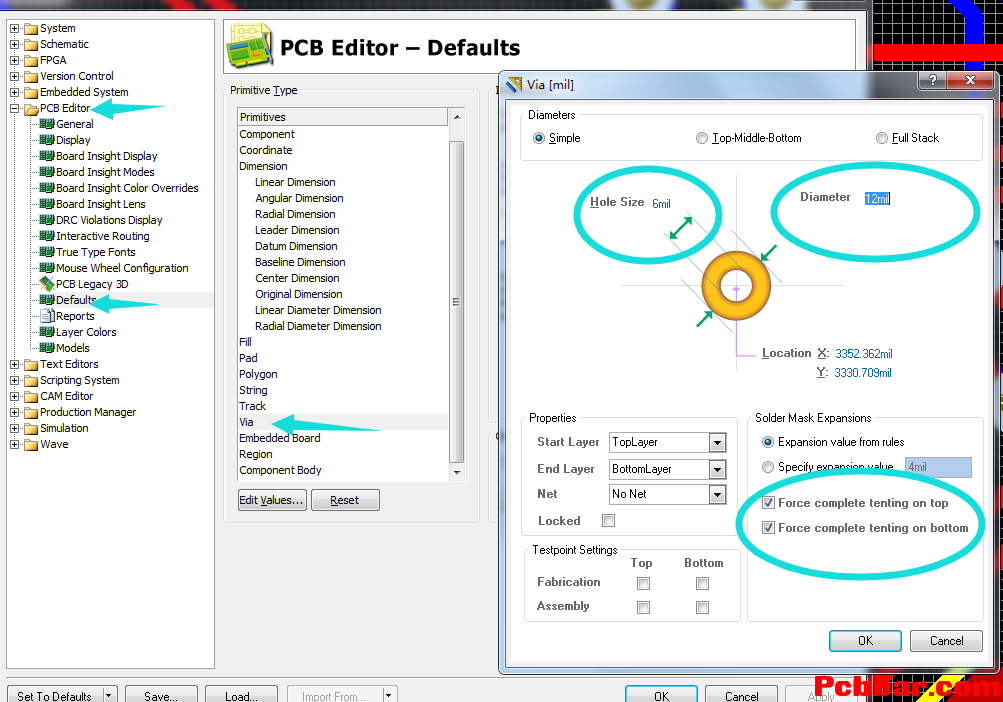Viewport: 1003px width, 702px height.
Task: Click the FPGA folder icon
Action: pos(31,61)
